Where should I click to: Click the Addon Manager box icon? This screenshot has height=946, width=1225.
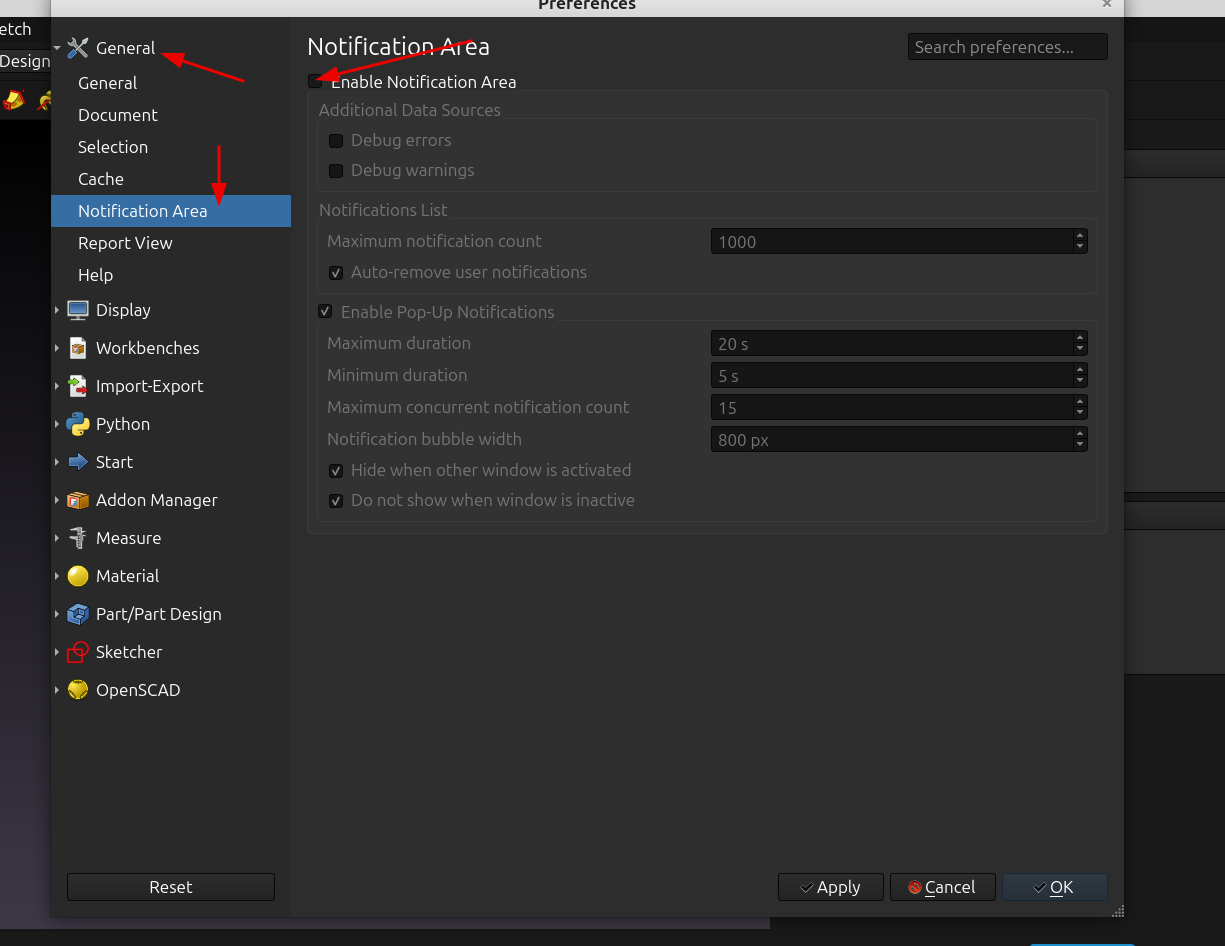tap(78, 500)
